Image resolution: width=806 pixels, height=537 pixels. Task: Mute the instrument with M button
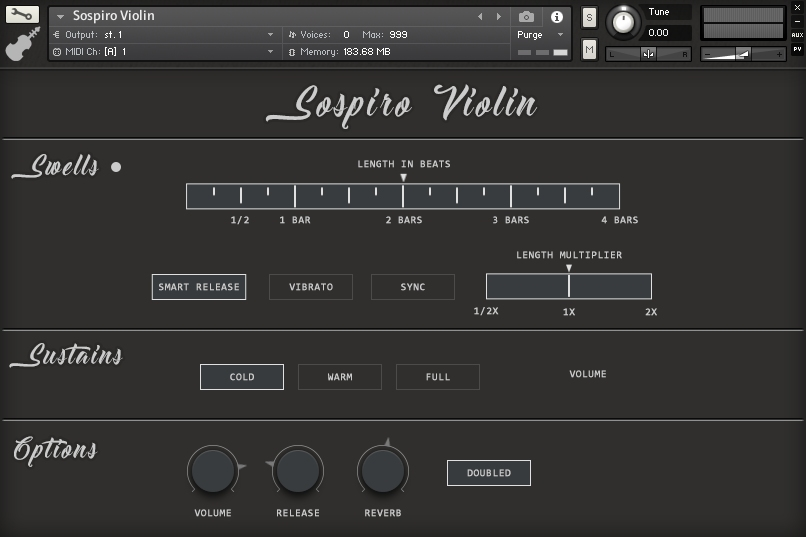pyautogui.click(x=589, y=50)
